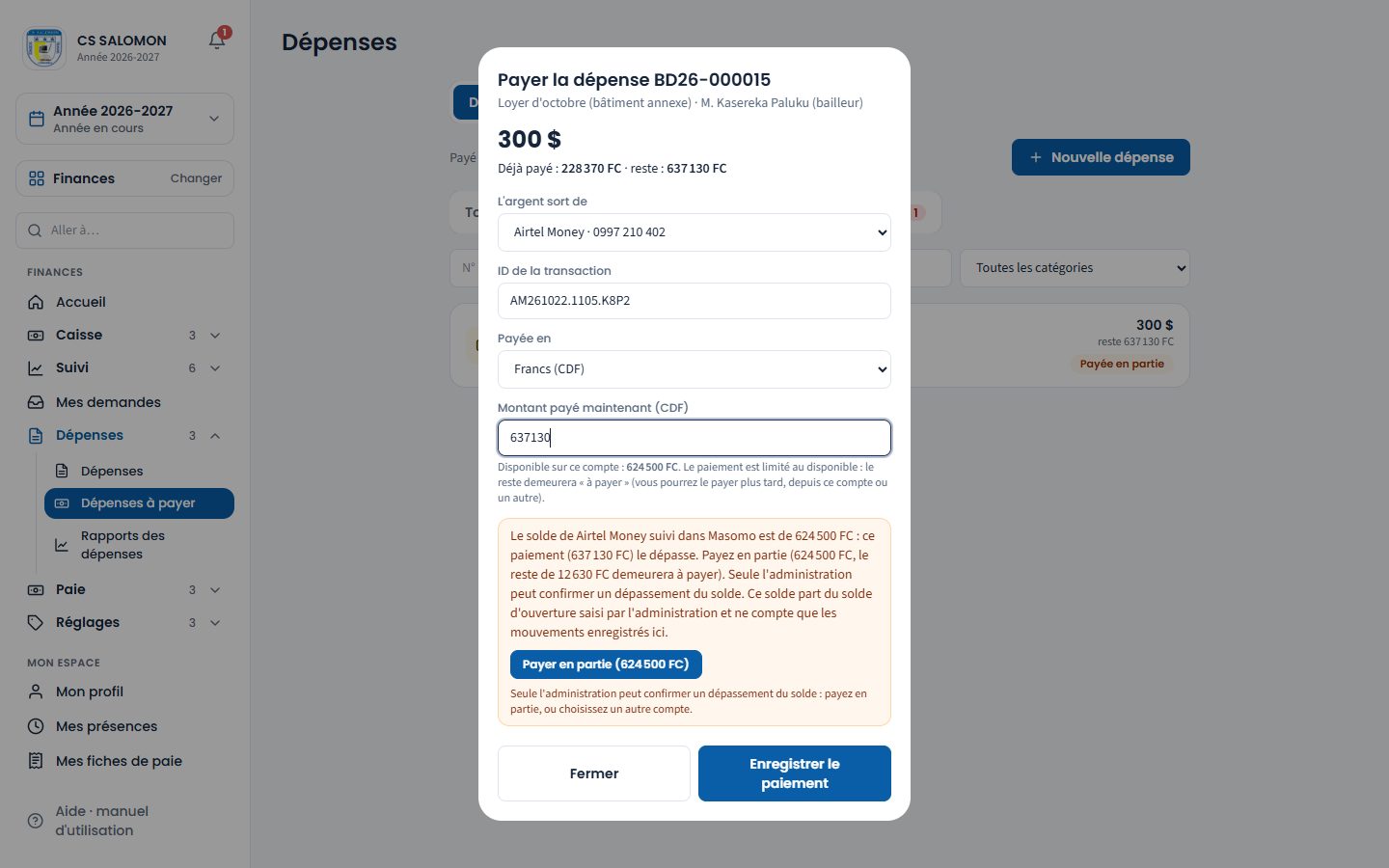Click the Accueil home icon
Viewport: 1389px width, 868px height.
(36, 302)
